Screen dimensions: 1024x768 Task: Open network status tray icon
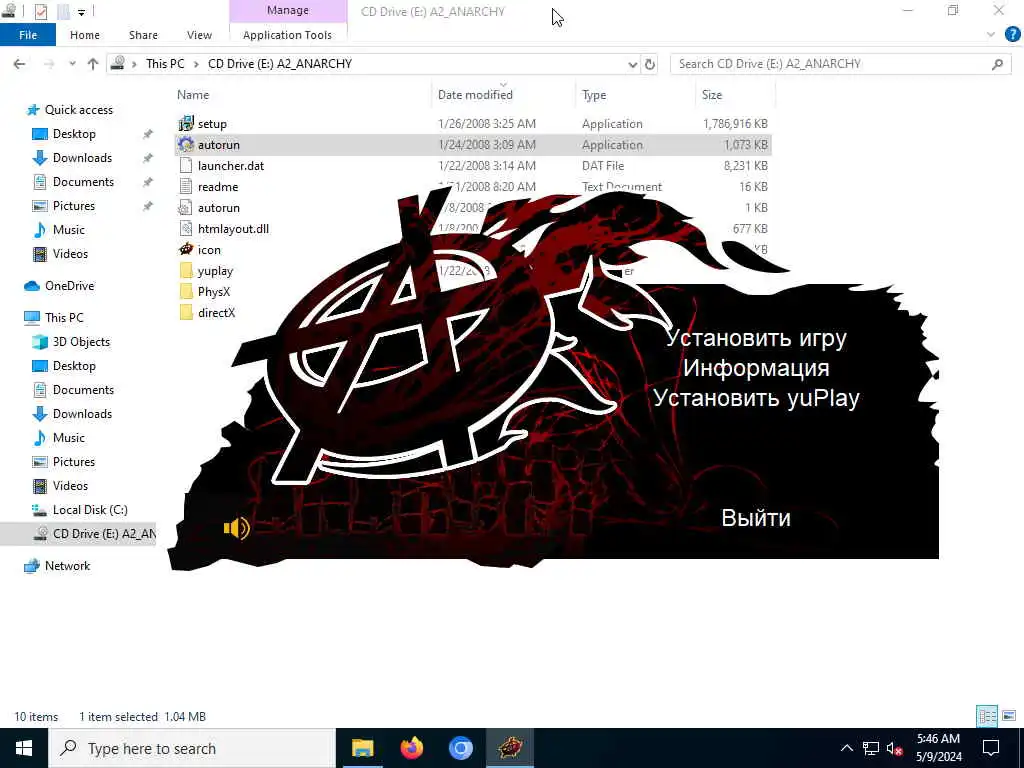pyautogui.click(x=871, y=748)
